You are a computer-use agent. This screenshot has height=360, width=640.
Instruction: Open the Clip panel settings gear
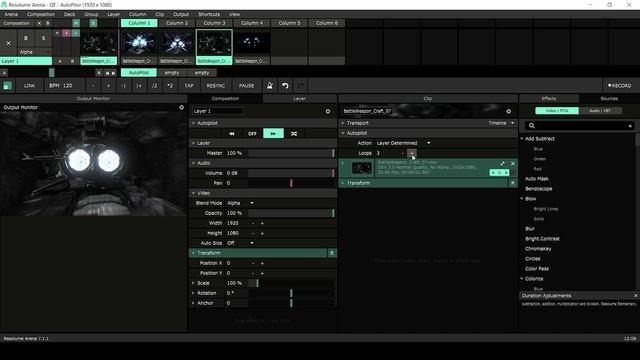click(509, 111)
